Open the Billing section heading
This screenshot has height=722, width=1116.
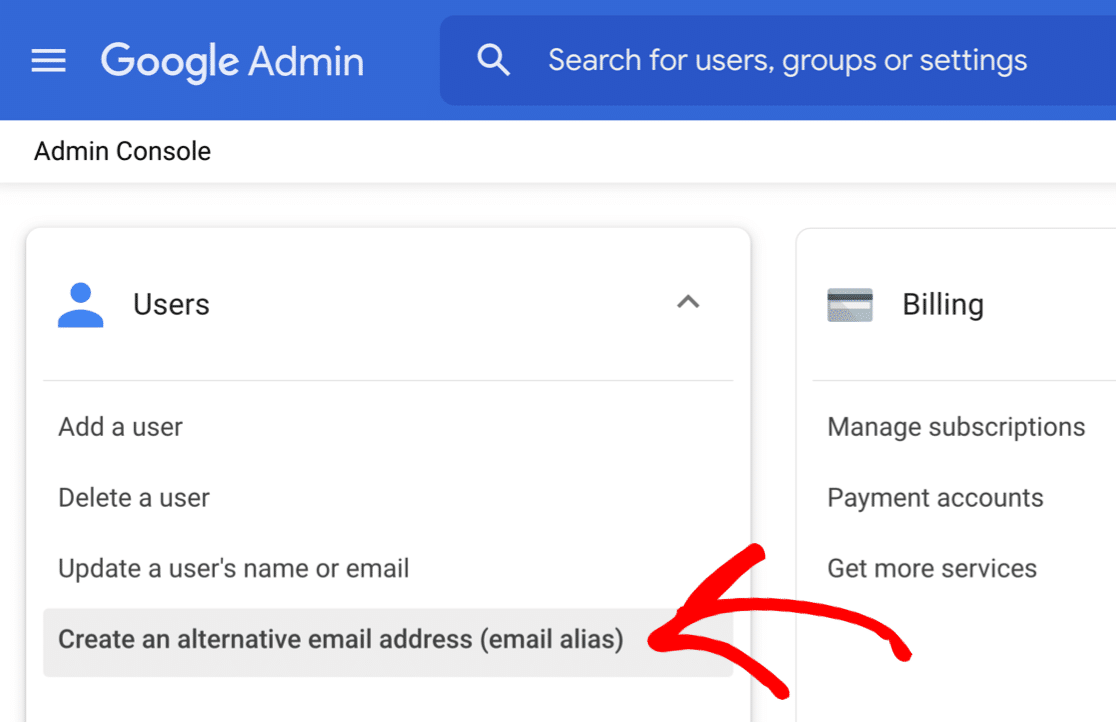(x=942, y=304)
